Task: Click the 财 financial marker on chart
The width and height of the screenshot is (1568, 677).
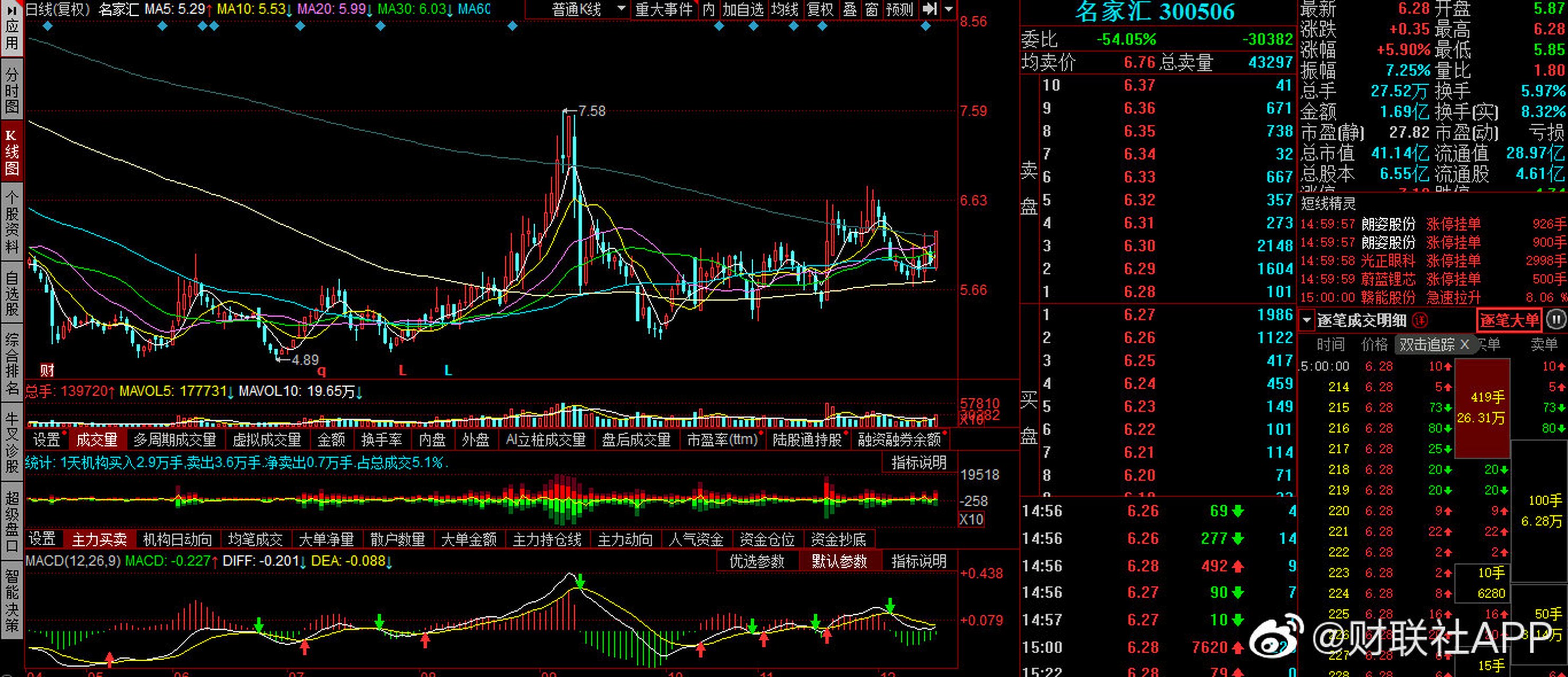Action: coord(47,370)
